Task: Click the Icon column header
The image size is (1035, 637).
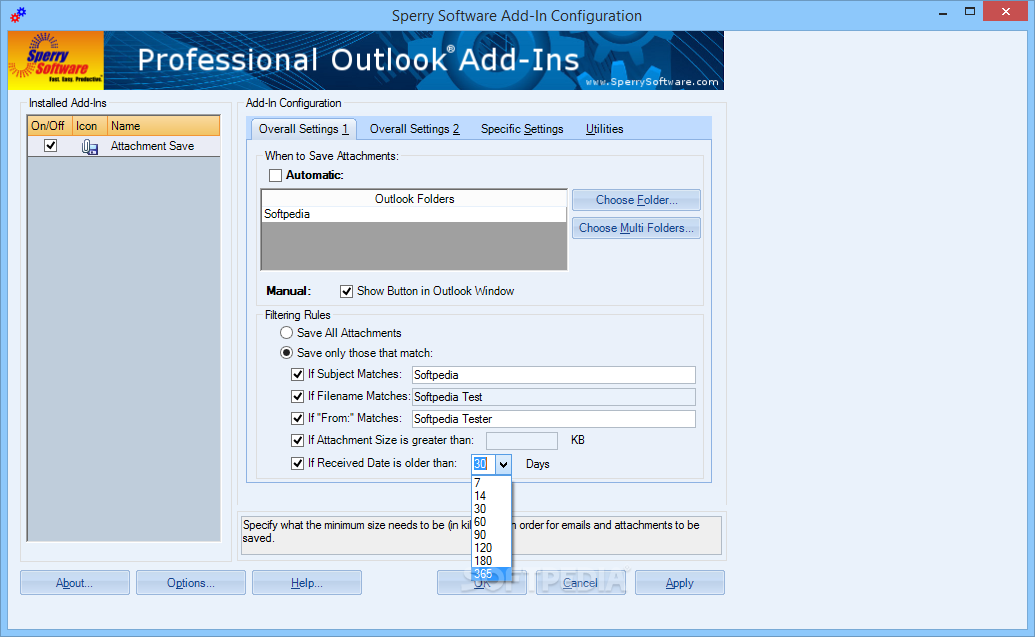Action: coord(89,126)
